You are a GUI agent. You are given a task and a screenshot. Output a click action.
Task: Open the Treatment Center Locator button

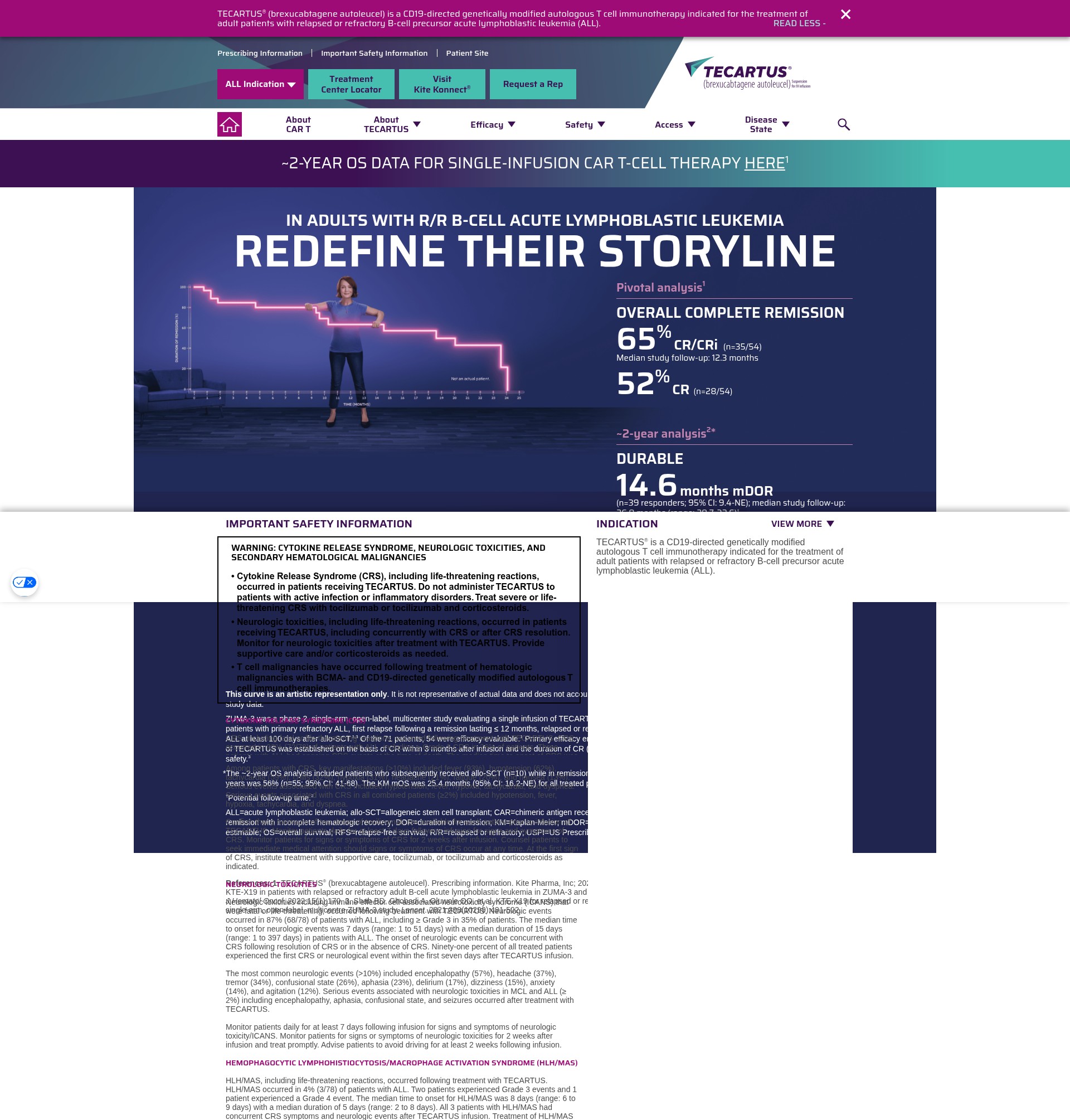point(351,84)
